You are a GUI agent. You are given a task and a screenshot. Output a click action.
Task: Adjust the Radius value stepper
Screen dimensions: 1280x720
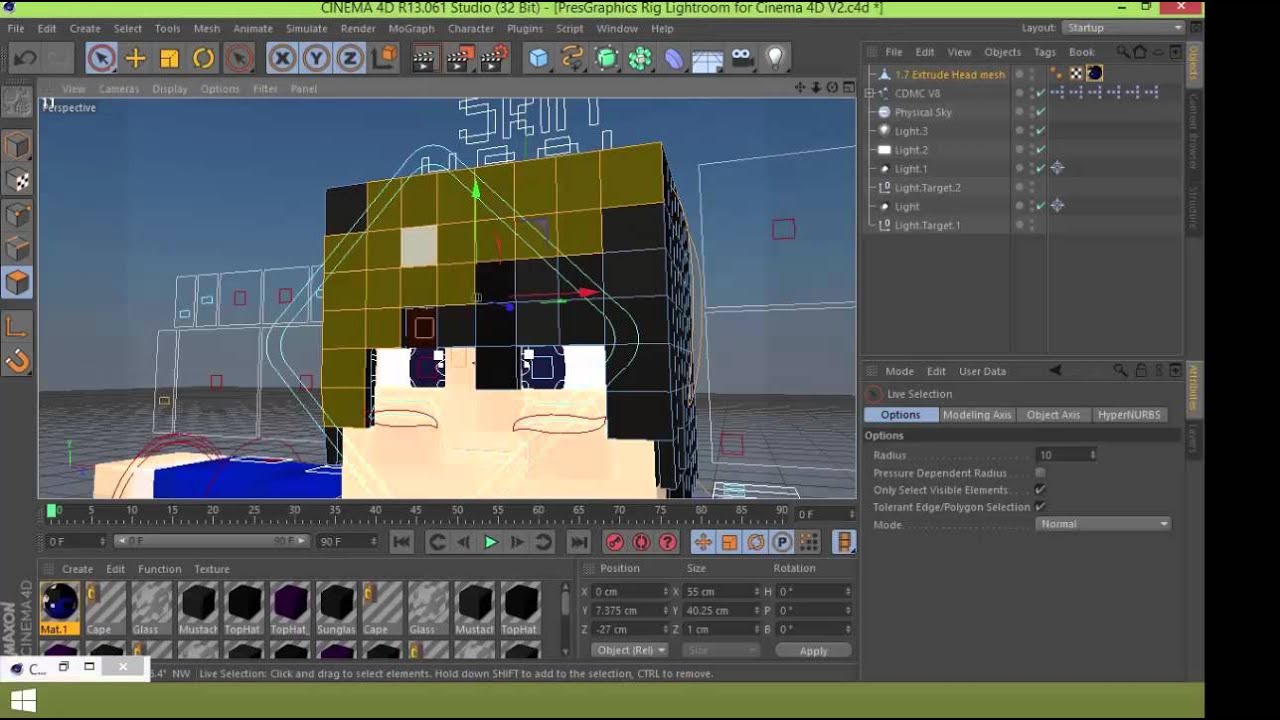tap(1092, 455)
